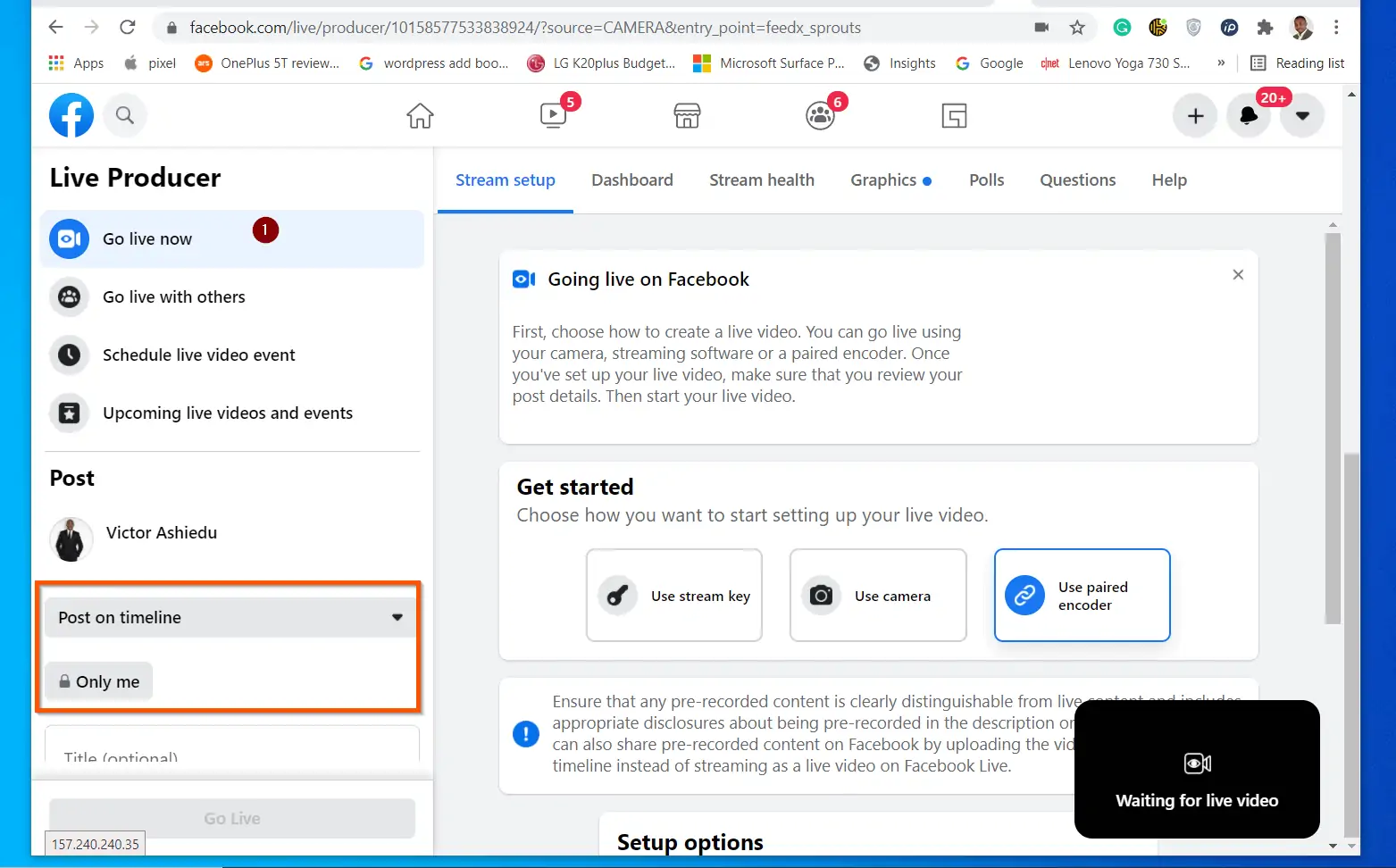The width and height of the screenshot is (1396, 868).
Task: Click the Go Live button
Action: pos(232,818)
